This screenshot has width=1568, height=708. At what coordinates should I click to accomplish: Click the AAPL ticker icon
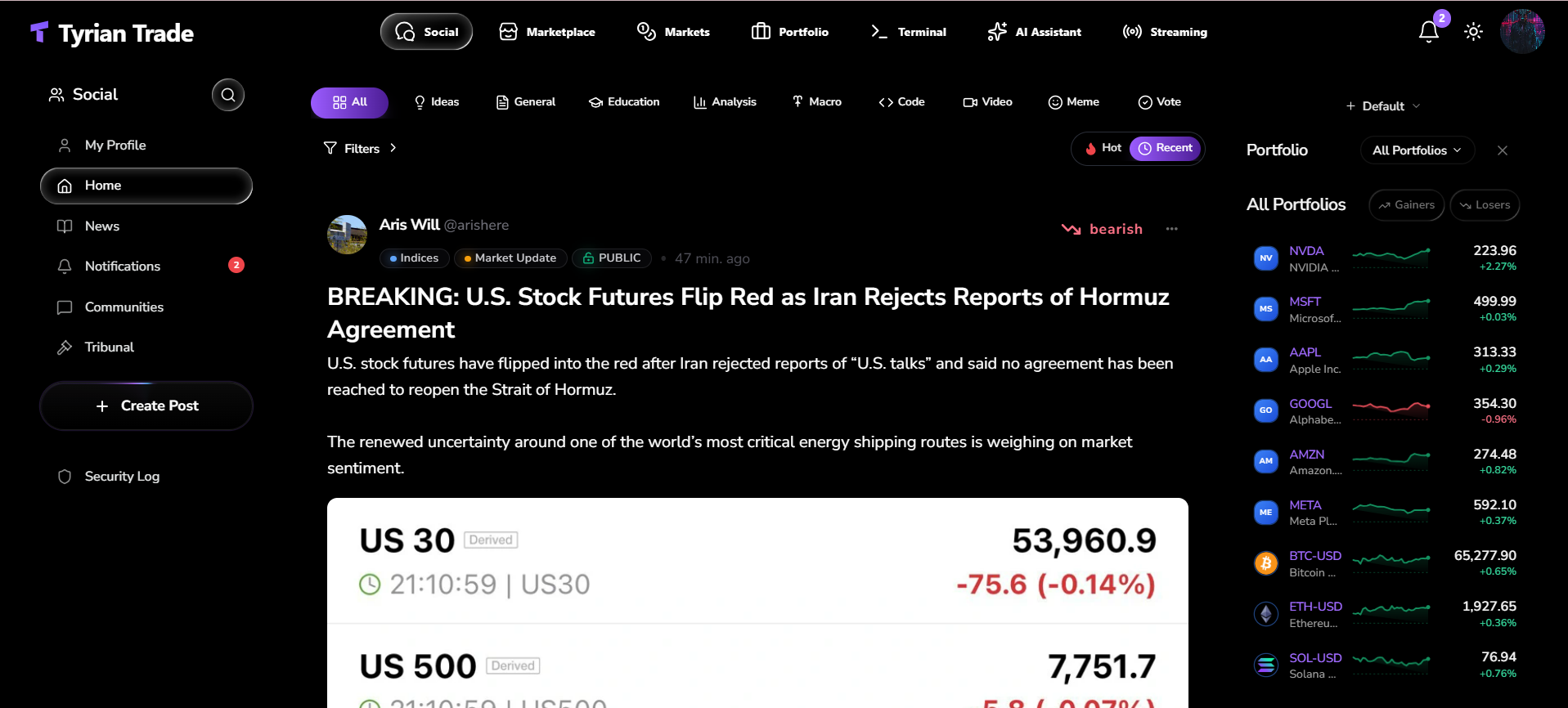(1265, 360)
